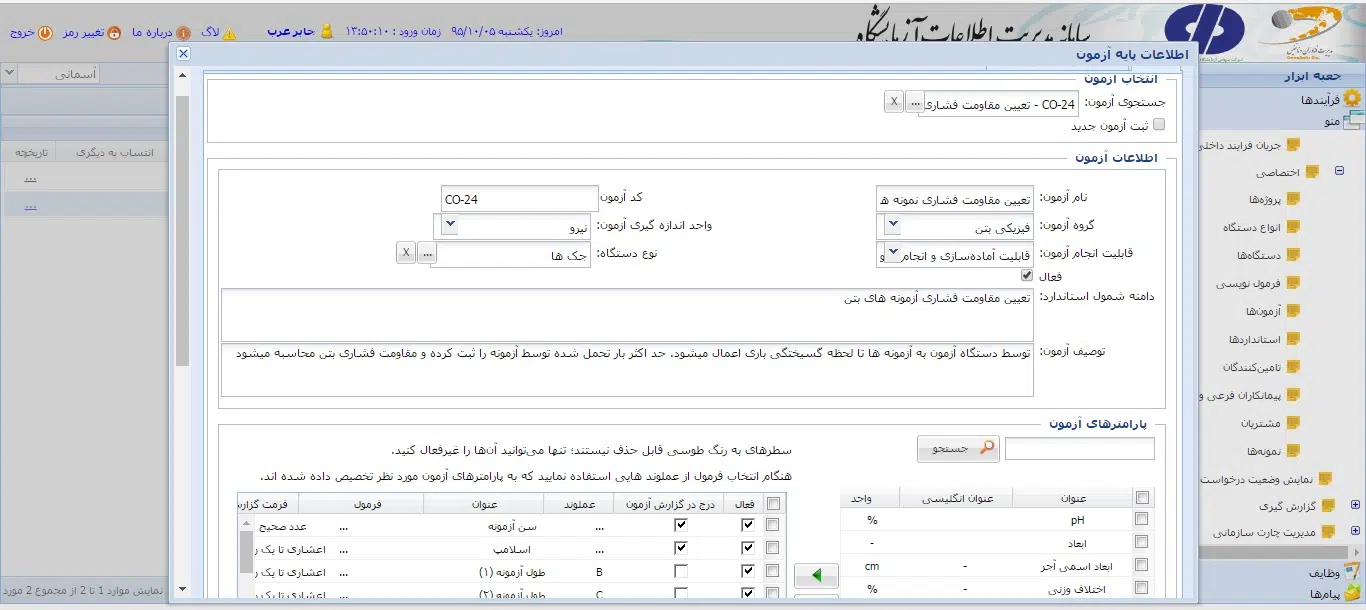
Task: Clear نوع دستگاه with its X button
Action: click(x=405, y=252)
